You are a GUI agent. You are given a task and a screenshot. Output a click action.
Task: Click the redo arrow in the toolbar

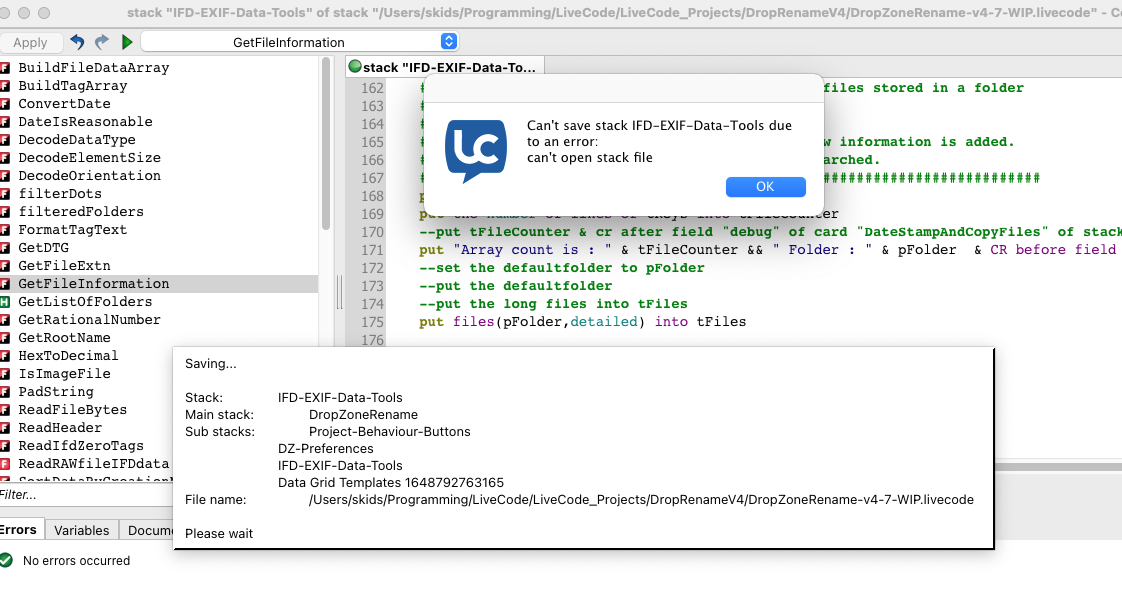click(102, 42)
